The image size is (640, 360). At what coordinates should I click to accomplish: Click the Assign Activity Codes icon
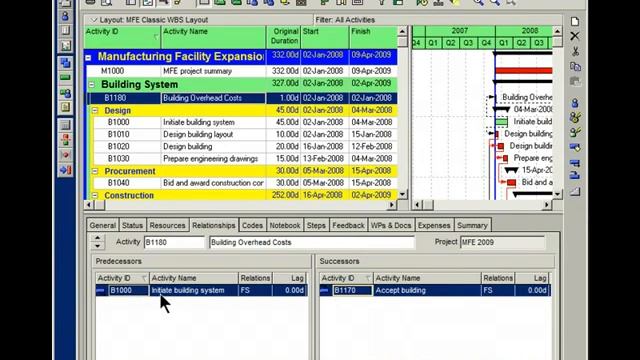(575, 147)
